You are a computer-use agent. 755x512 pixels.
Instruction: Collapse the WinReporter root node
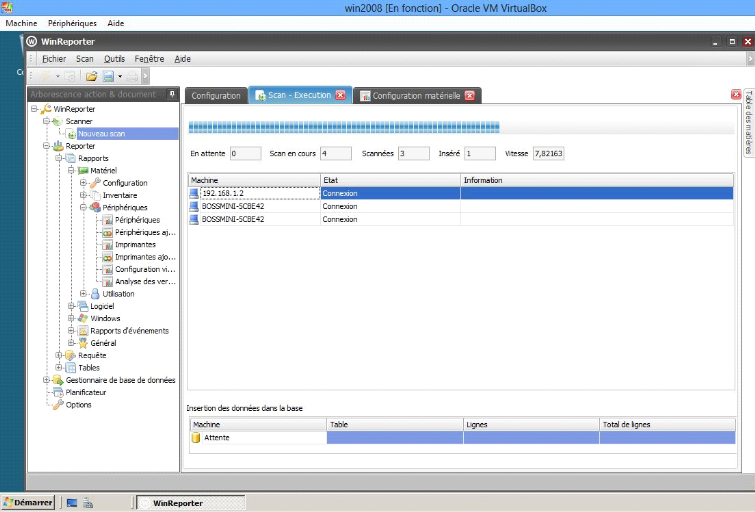pos(34,109)
